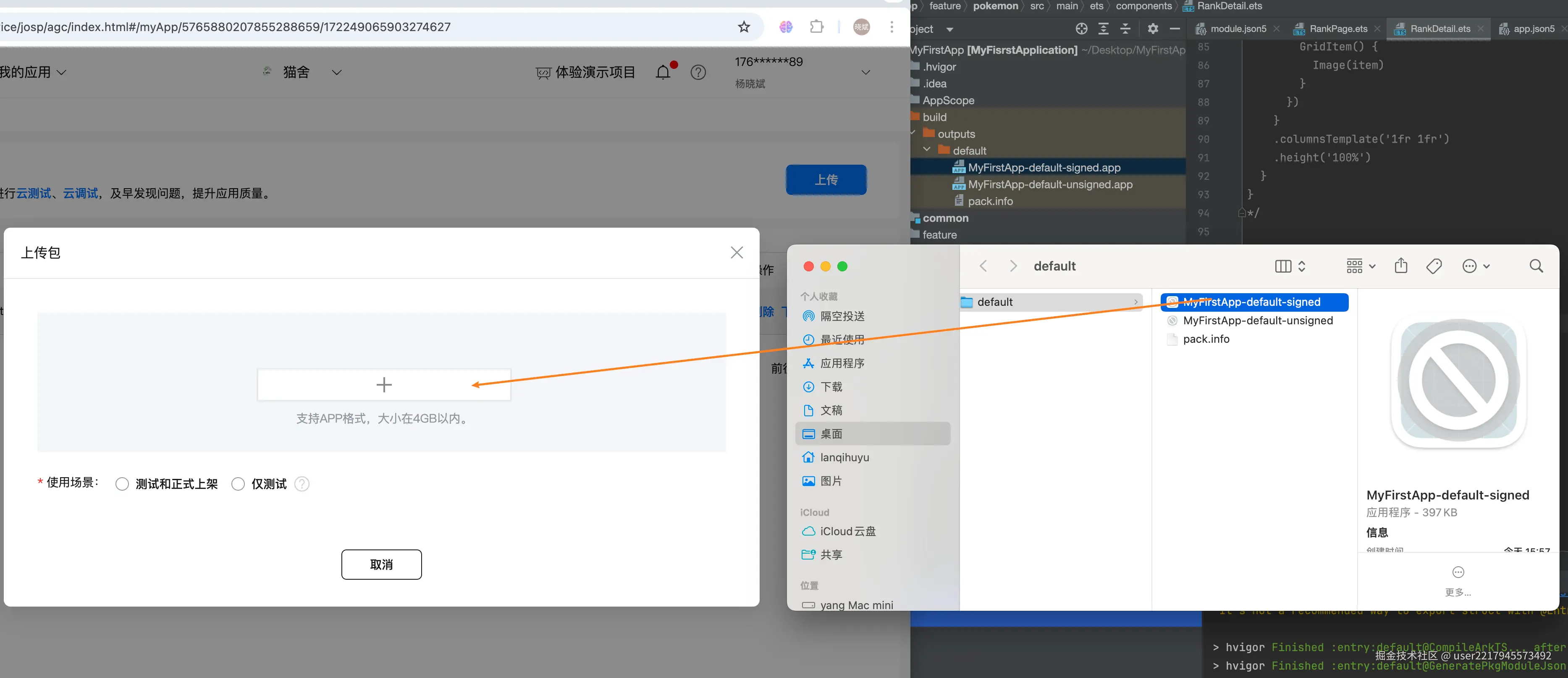The width and height of the screenshot is (1568, 678).
Task: Click the Finder tag icon
Action: 1434,265
